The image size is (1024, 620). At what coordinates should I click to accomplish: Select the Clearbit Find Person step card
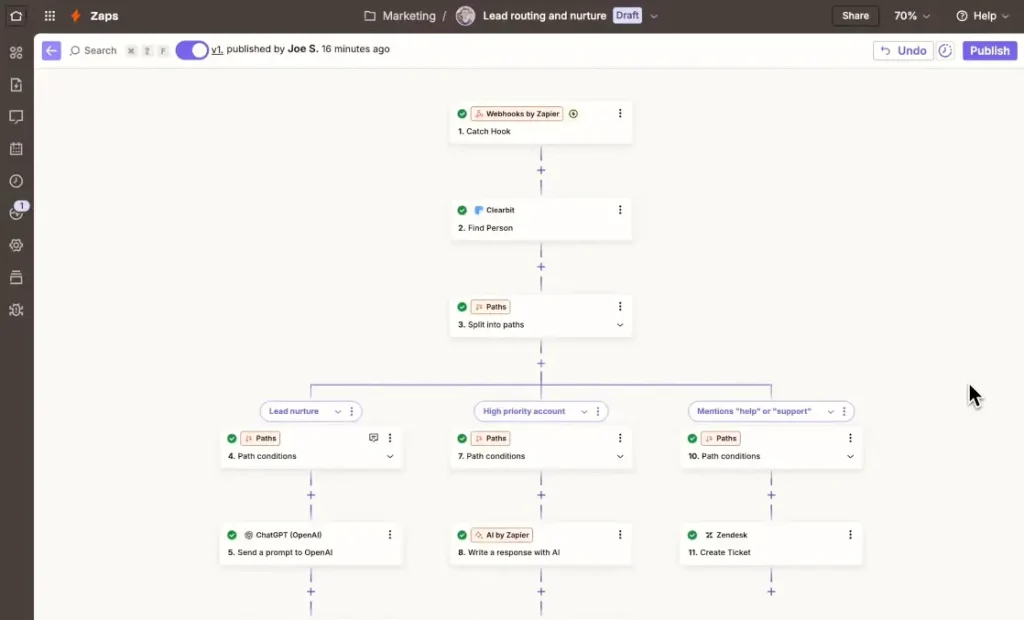[541, 219]
